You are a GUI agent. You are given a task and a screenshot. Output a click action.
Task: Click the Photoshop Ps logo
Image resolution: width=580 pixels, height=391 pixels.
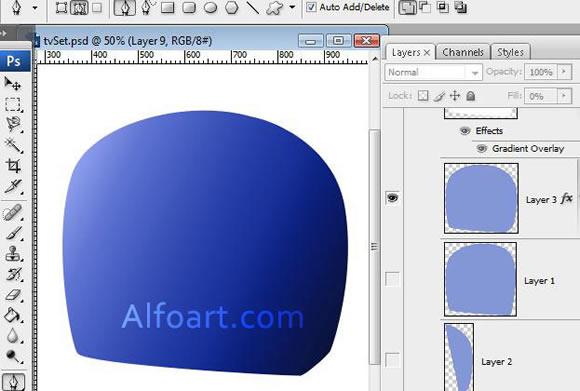[x=14, y=61]
